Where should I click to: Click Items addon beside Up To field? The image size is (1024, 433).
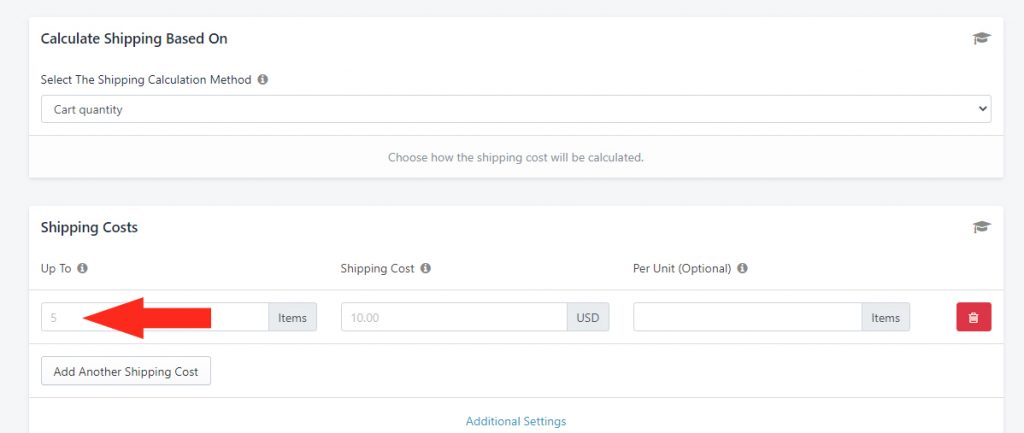293,317
